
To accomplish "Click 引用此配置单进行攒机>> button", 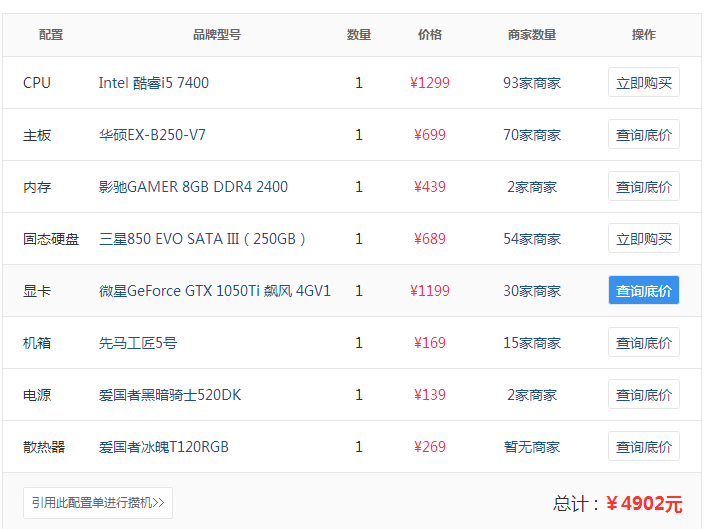I will coord(98,503).
